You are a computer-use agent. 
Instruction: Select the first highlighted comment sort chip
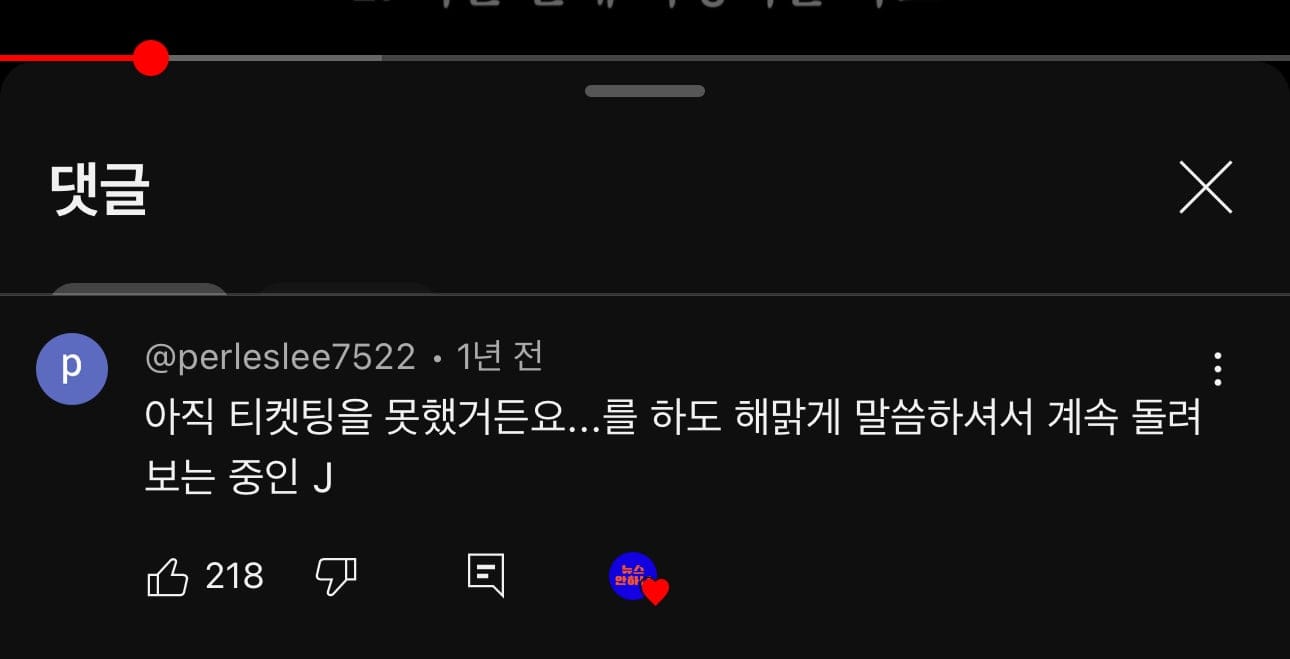139,289
